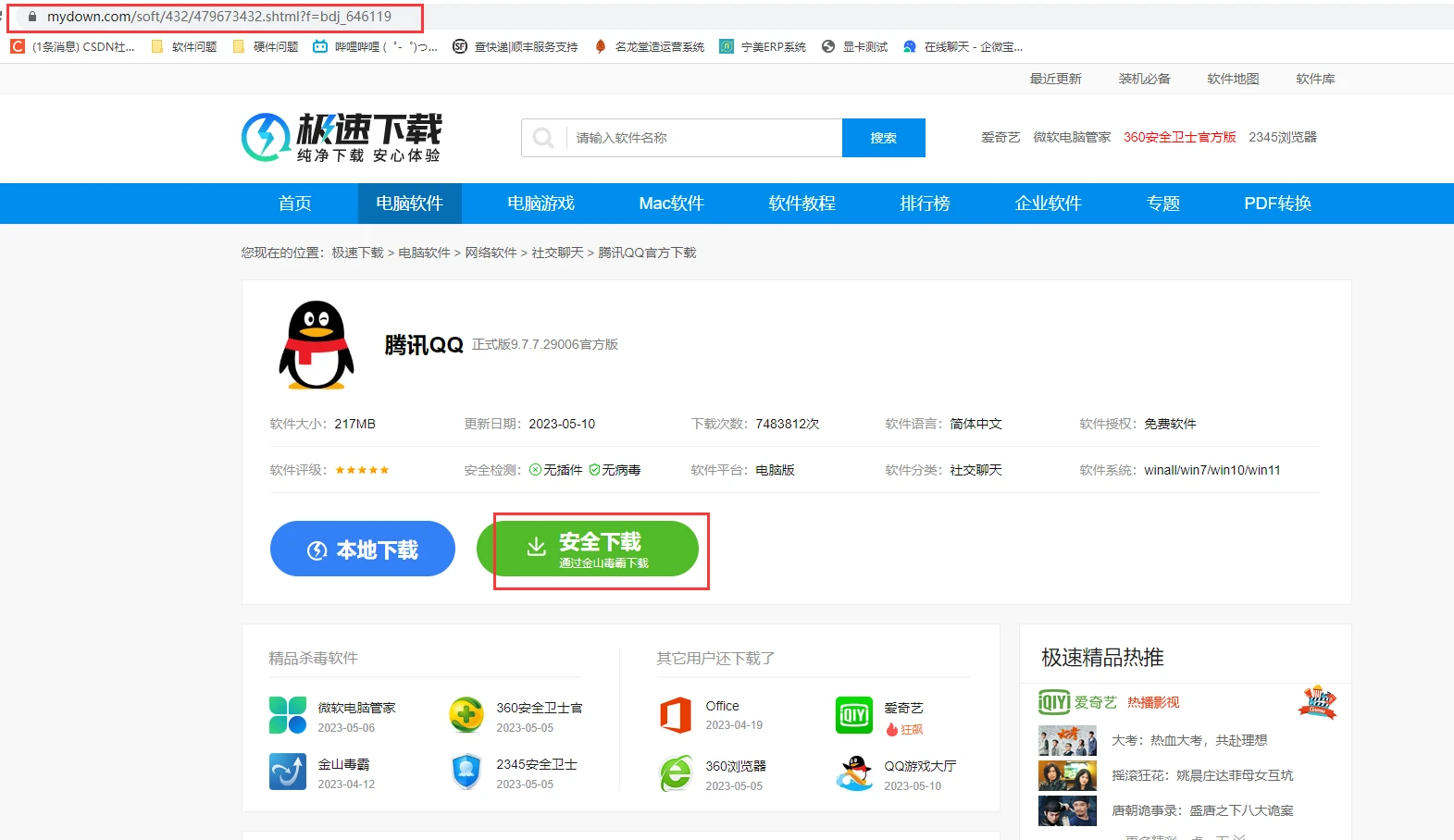Image resolution: width=1454 pixels, height=840 pixels.
Task: Open the 专题 navigation tab
Action: [1162, 204]
